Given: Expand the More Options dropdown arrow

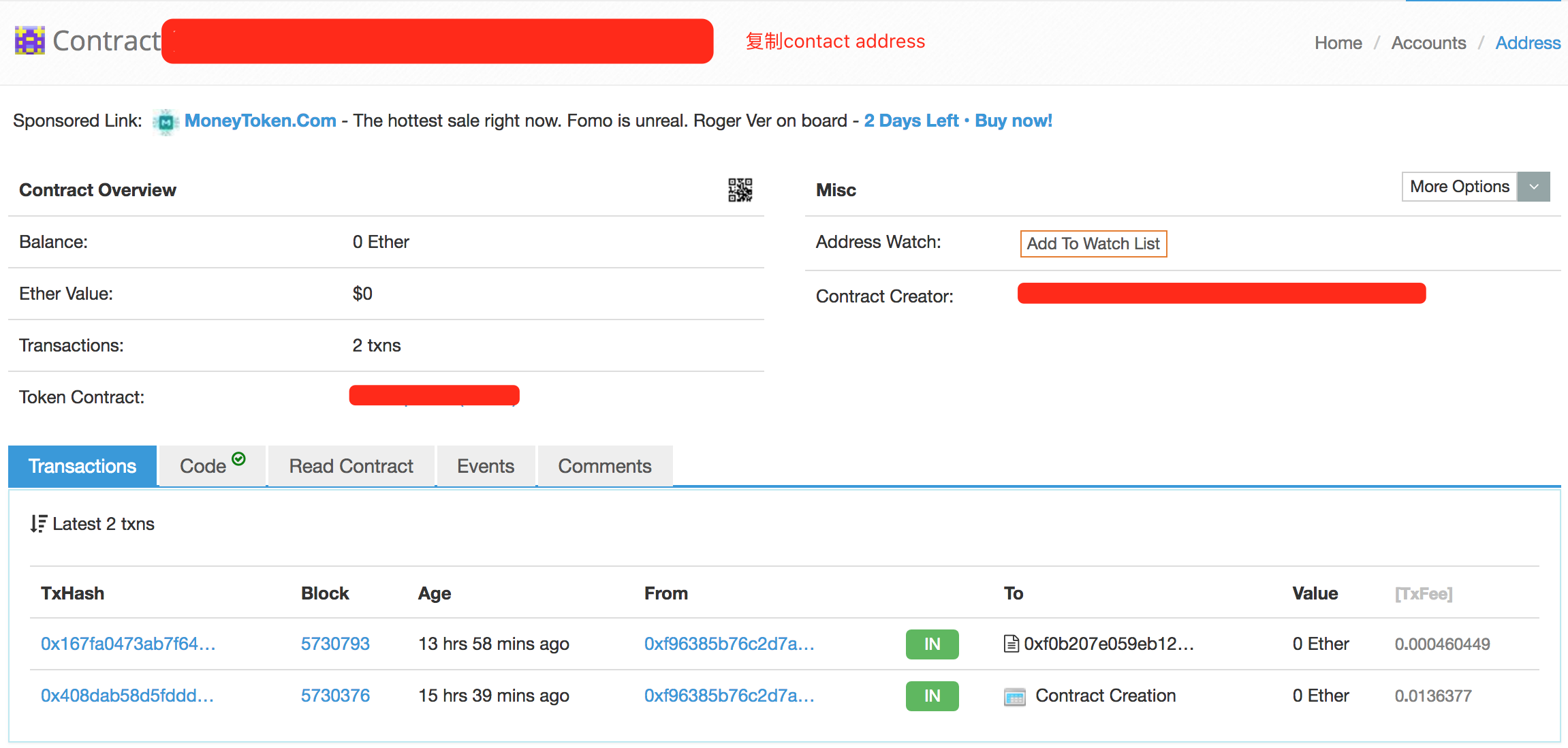Looking at the screenshot, I should point(1534,187).
